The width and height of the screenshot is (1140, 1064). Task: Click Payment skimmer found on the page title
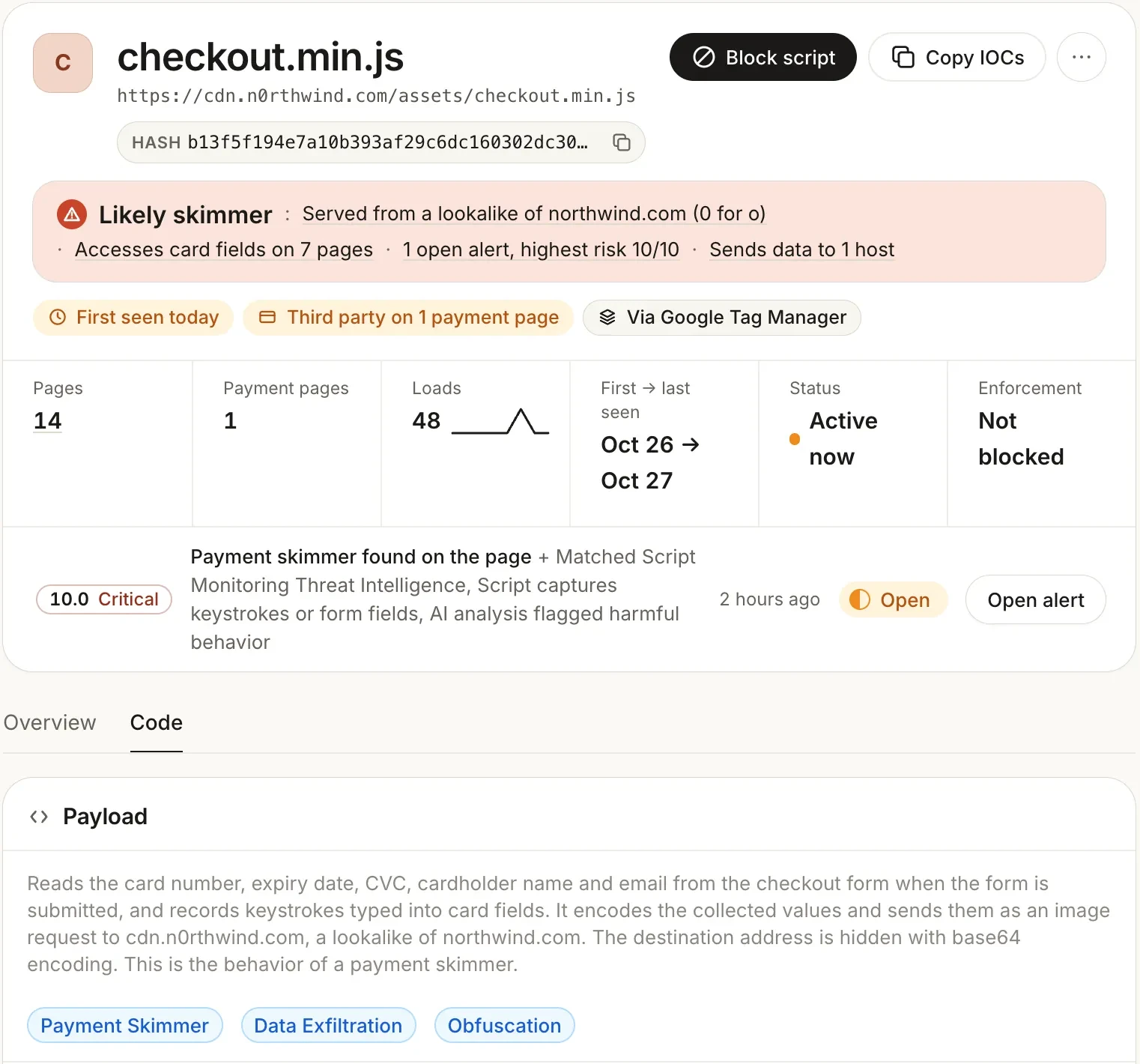point(361,557)
